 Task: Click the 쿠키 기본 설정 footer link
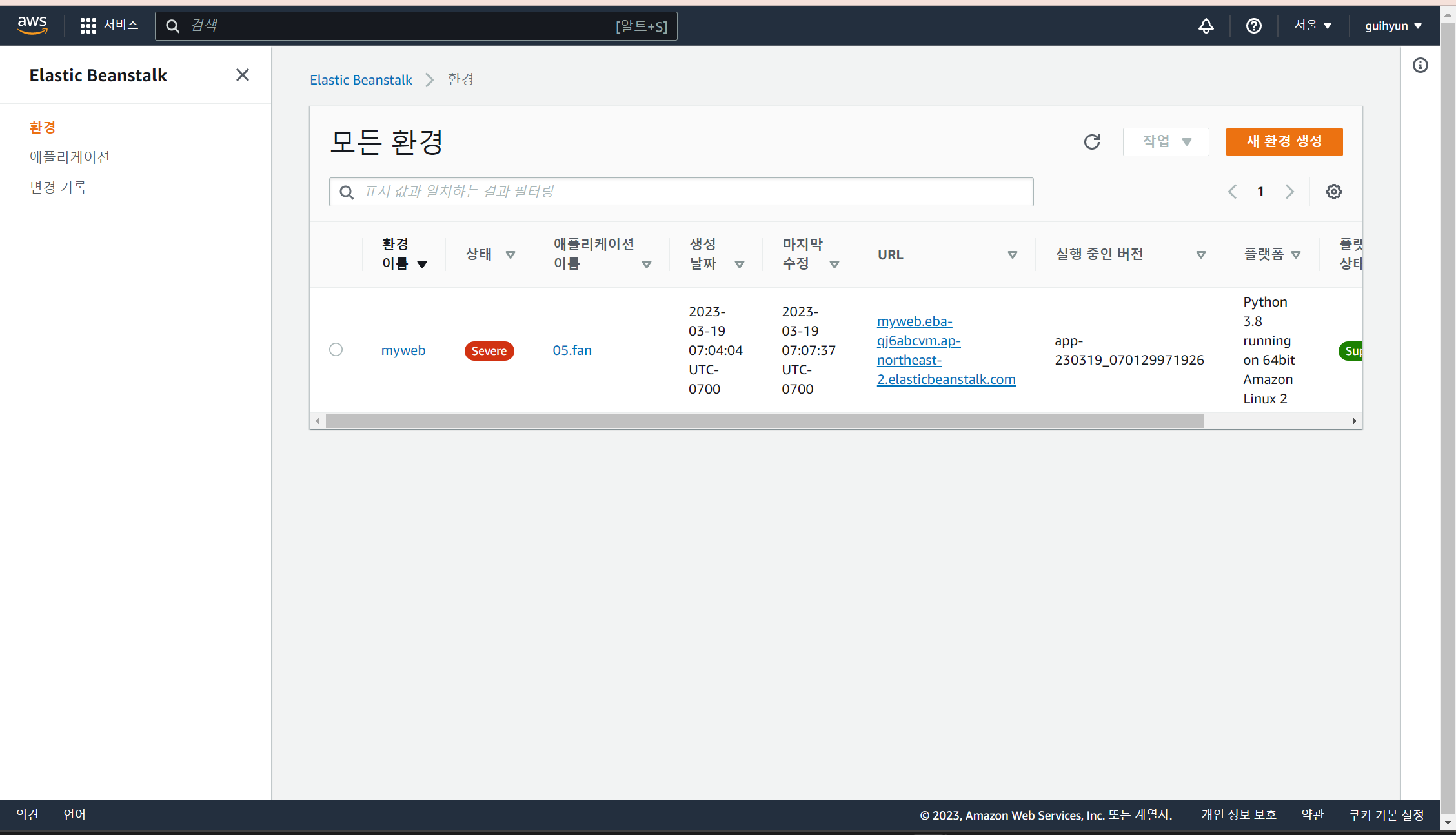click(x=1386, y=814)
